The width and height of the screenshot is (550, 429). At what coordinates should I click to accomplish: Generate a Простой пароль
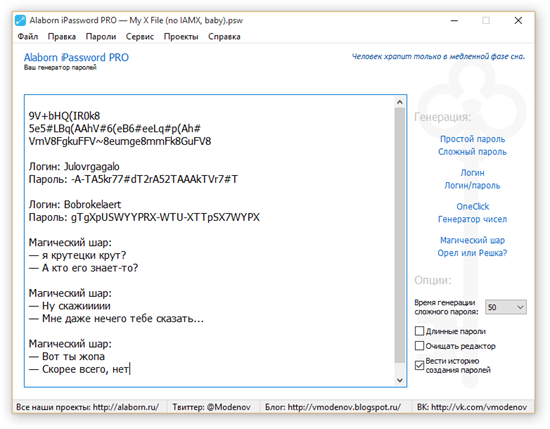tap(472, 139)
